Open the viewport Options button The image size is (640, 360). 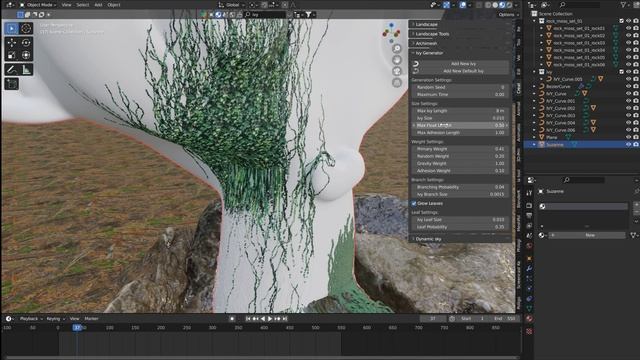coord(508,15)
